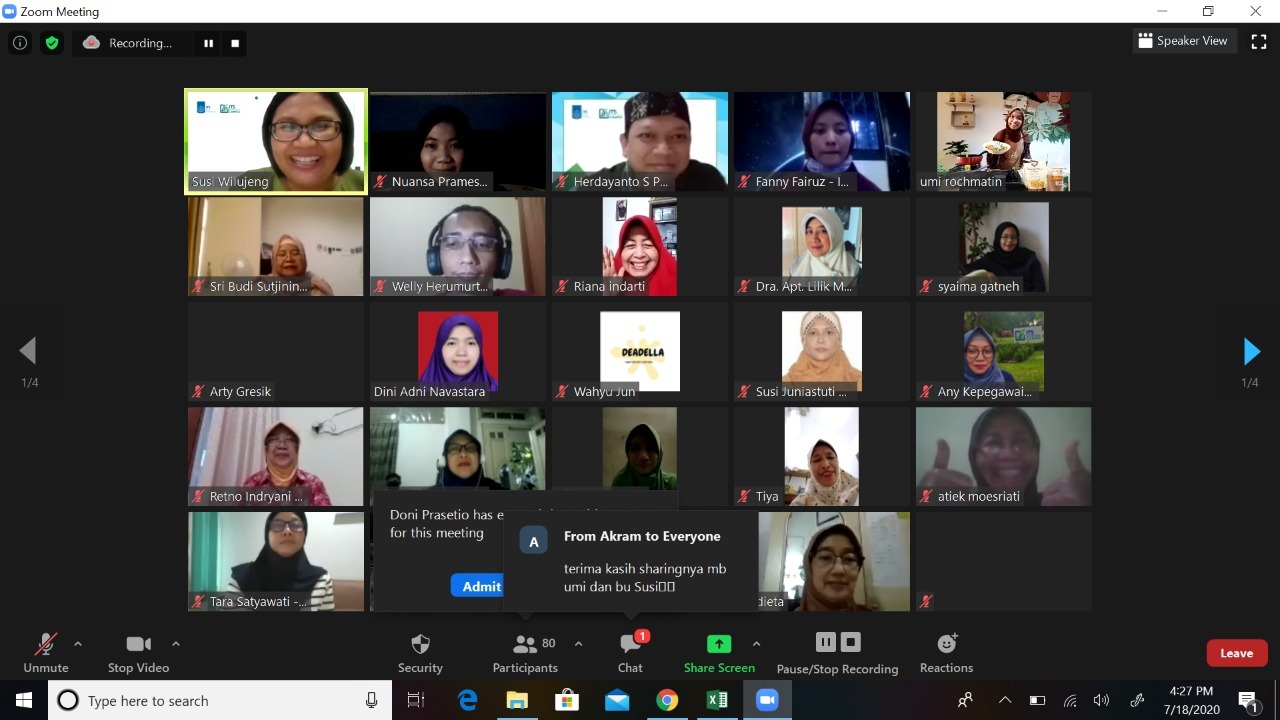Image resolution: width=1280 pixels, height=720 pixels.
Task: Leave the meeting
Action: click(x=1236, y=653)
